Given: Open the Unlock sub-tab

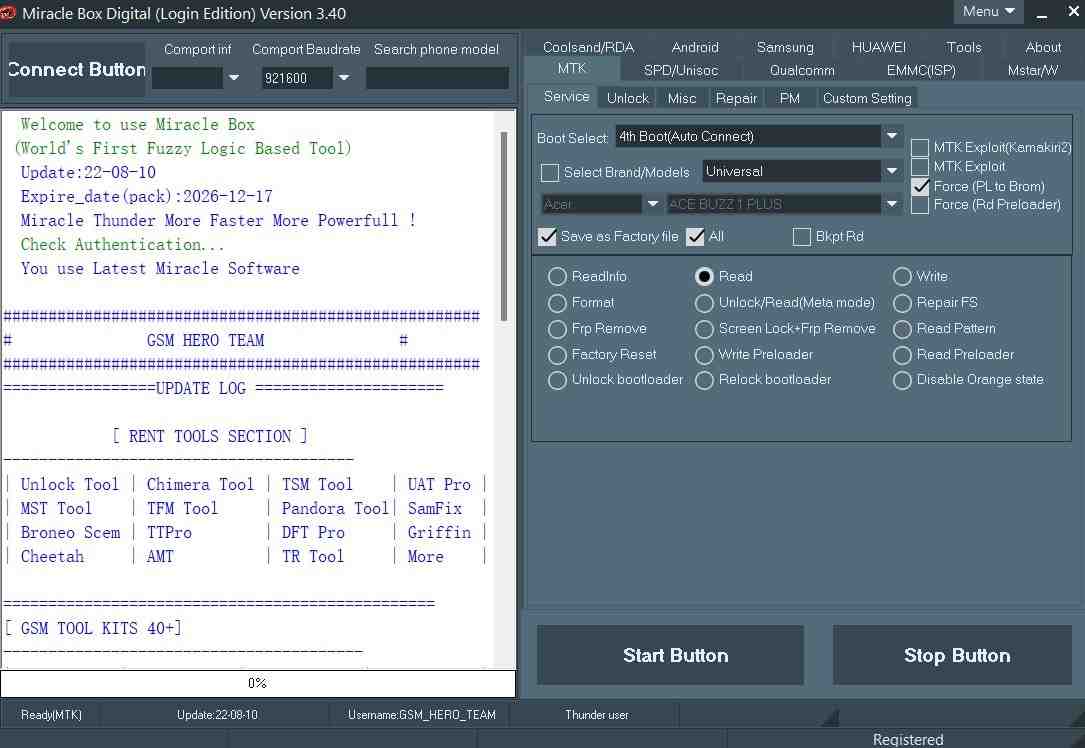Looking at the screenshot, I should coord(628,98).
